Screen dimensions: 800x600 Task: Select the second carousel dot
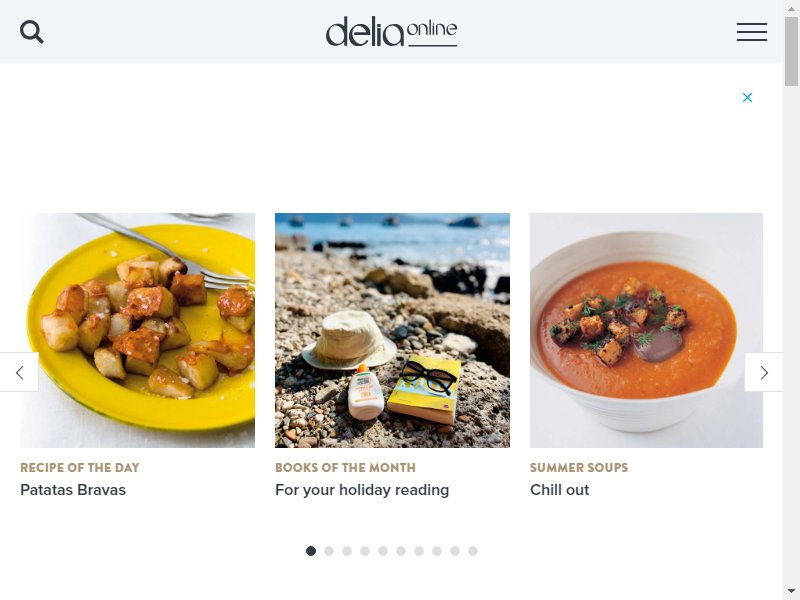pyautogui.click(x=329, y=551)
